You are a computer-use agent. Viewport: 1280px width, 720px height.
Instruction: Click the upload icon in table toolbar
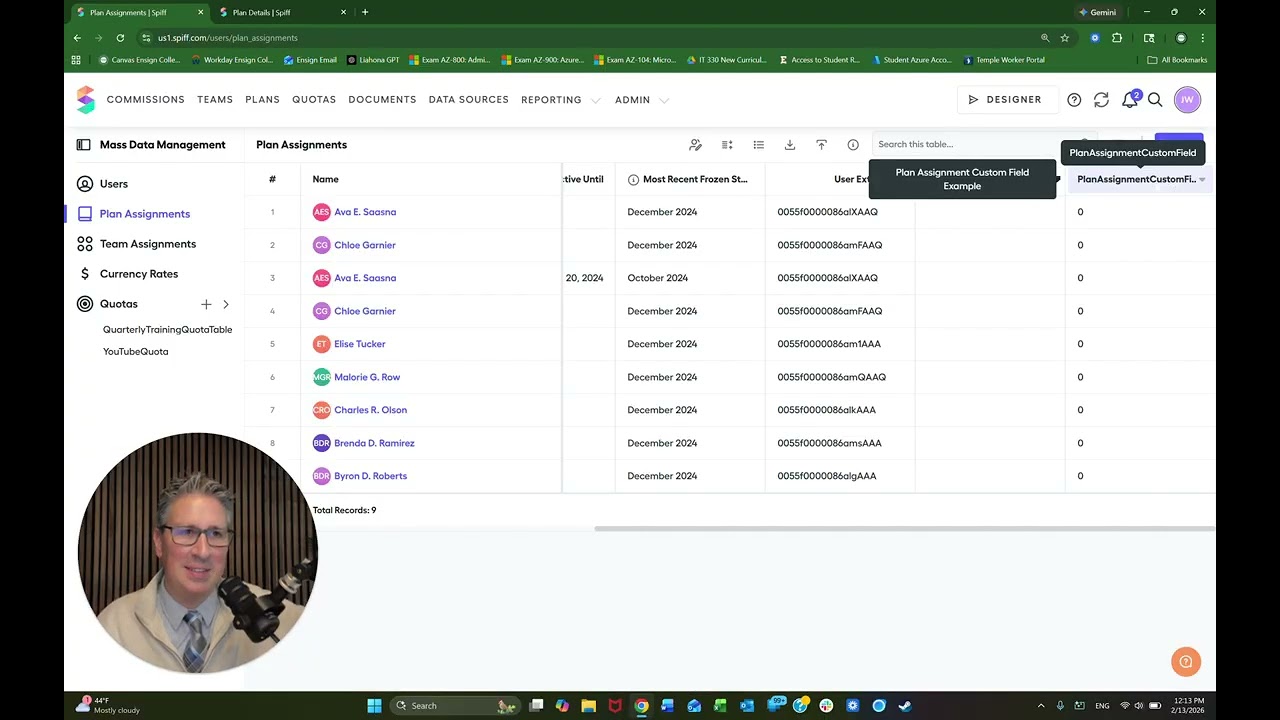point(821,145)
